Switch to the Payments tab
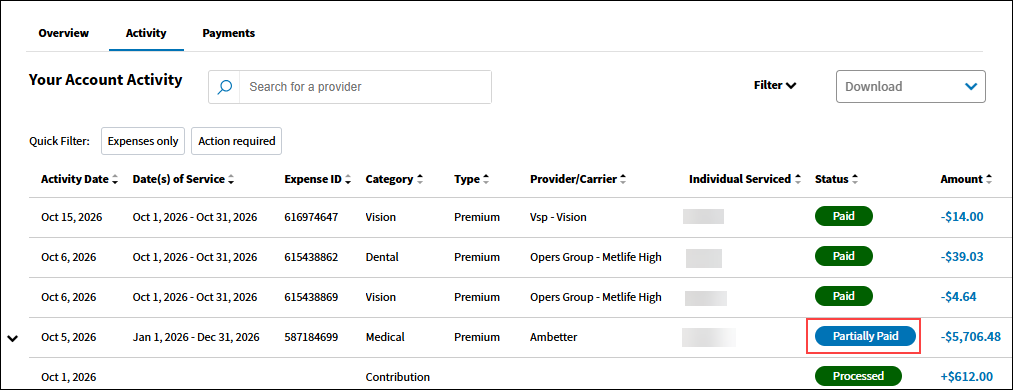Viewport: 1013px width, 390px height. point(229,33)
